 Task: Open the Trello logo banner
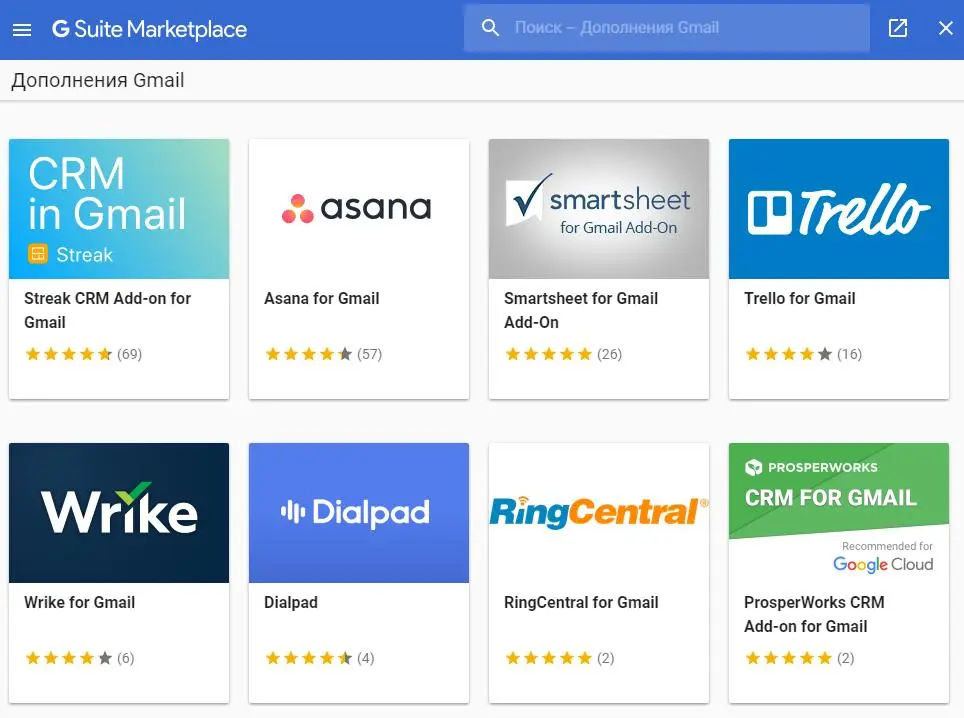pyautogui.click(x=839, y=209)
